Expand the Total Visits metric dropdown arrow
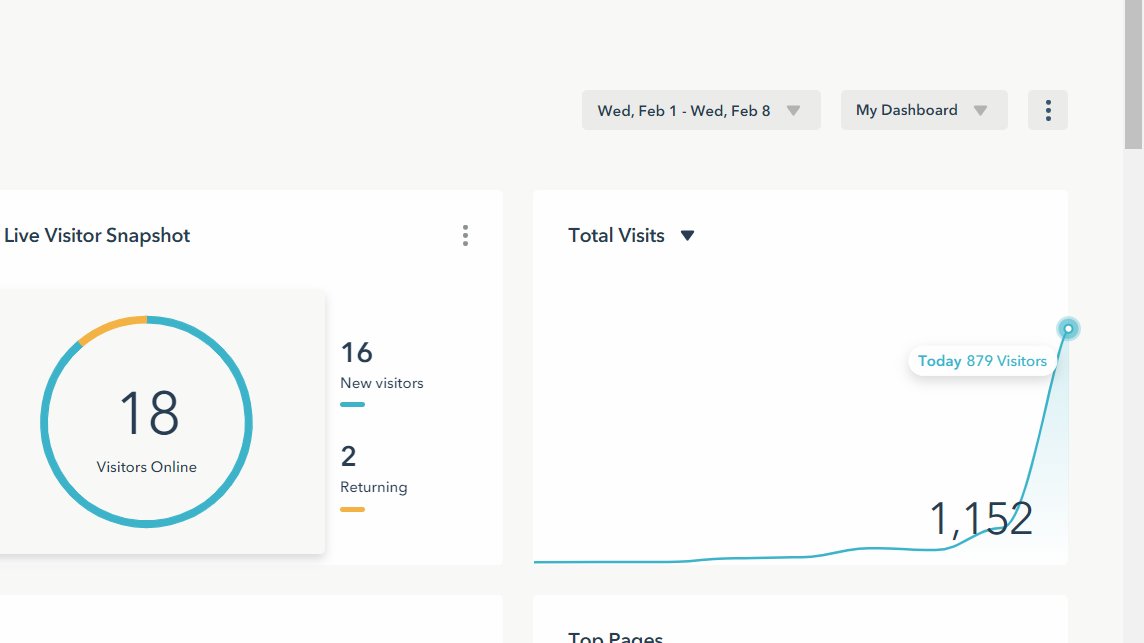Viewport: 1144px width, 643px height. (x=687, y=236)
